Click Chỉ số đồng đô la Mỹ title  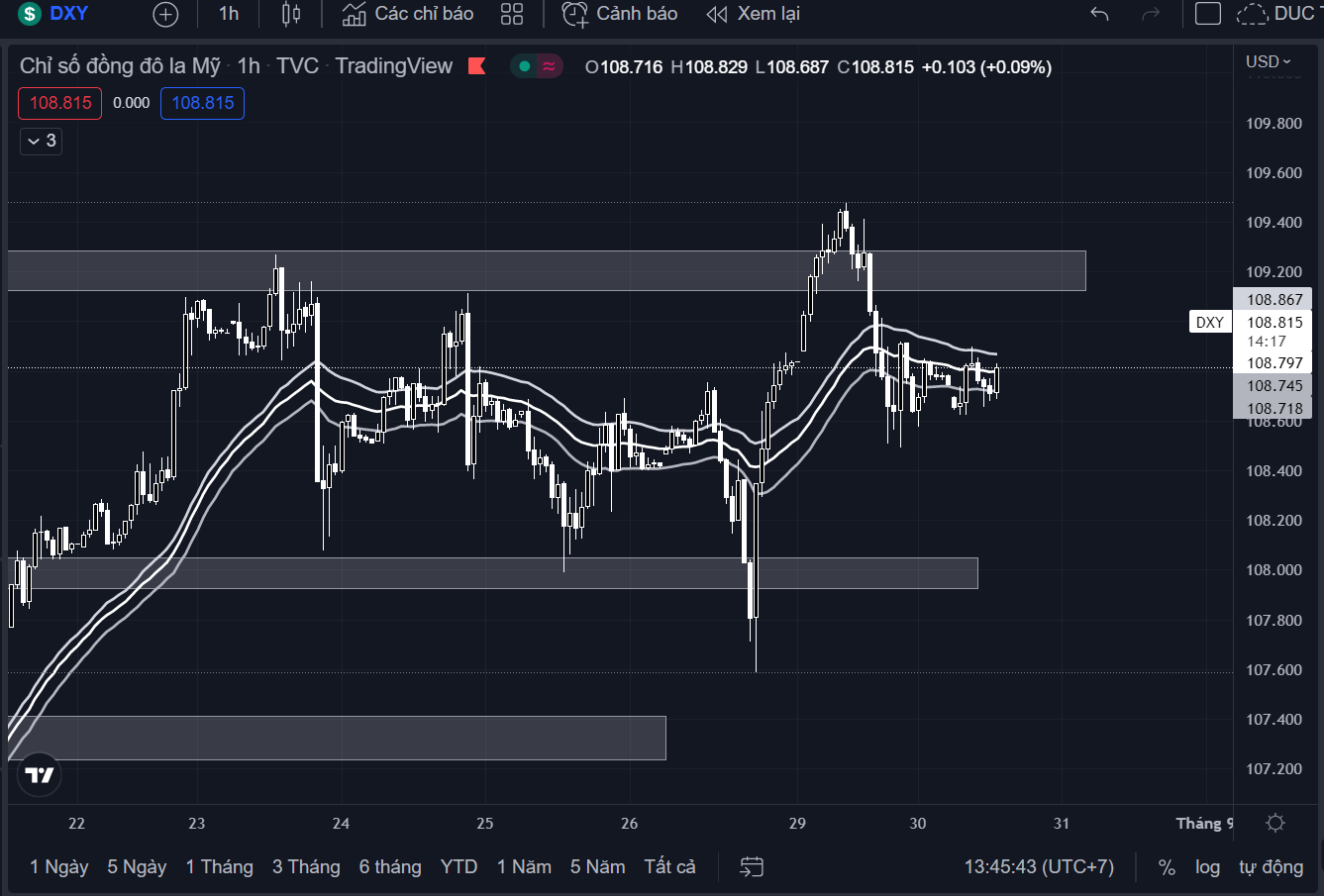(x=120, y=66)
